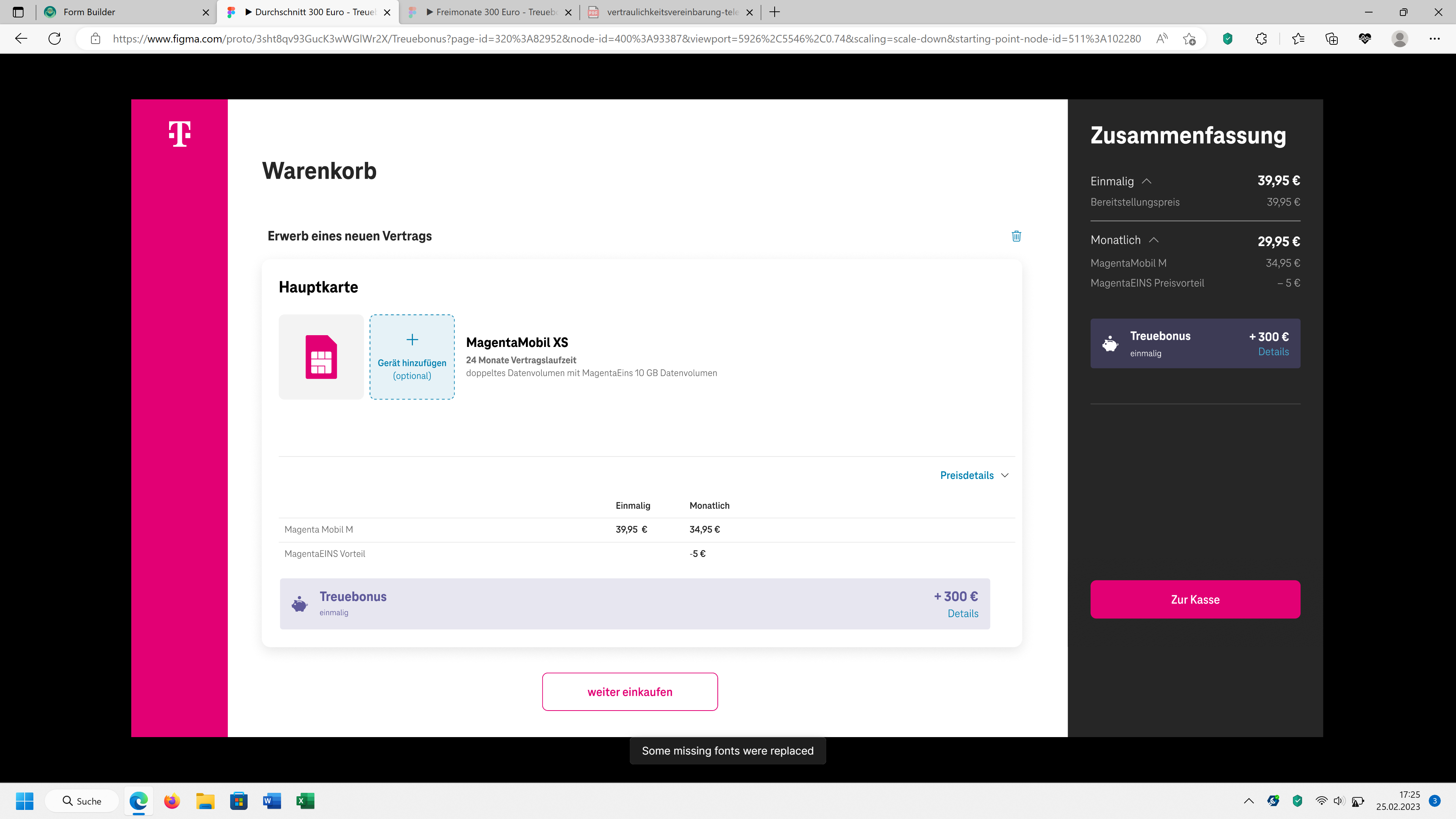Screen dimensions: 1456x819
Task: Open notification center badge
Action: click(1434, 801)
